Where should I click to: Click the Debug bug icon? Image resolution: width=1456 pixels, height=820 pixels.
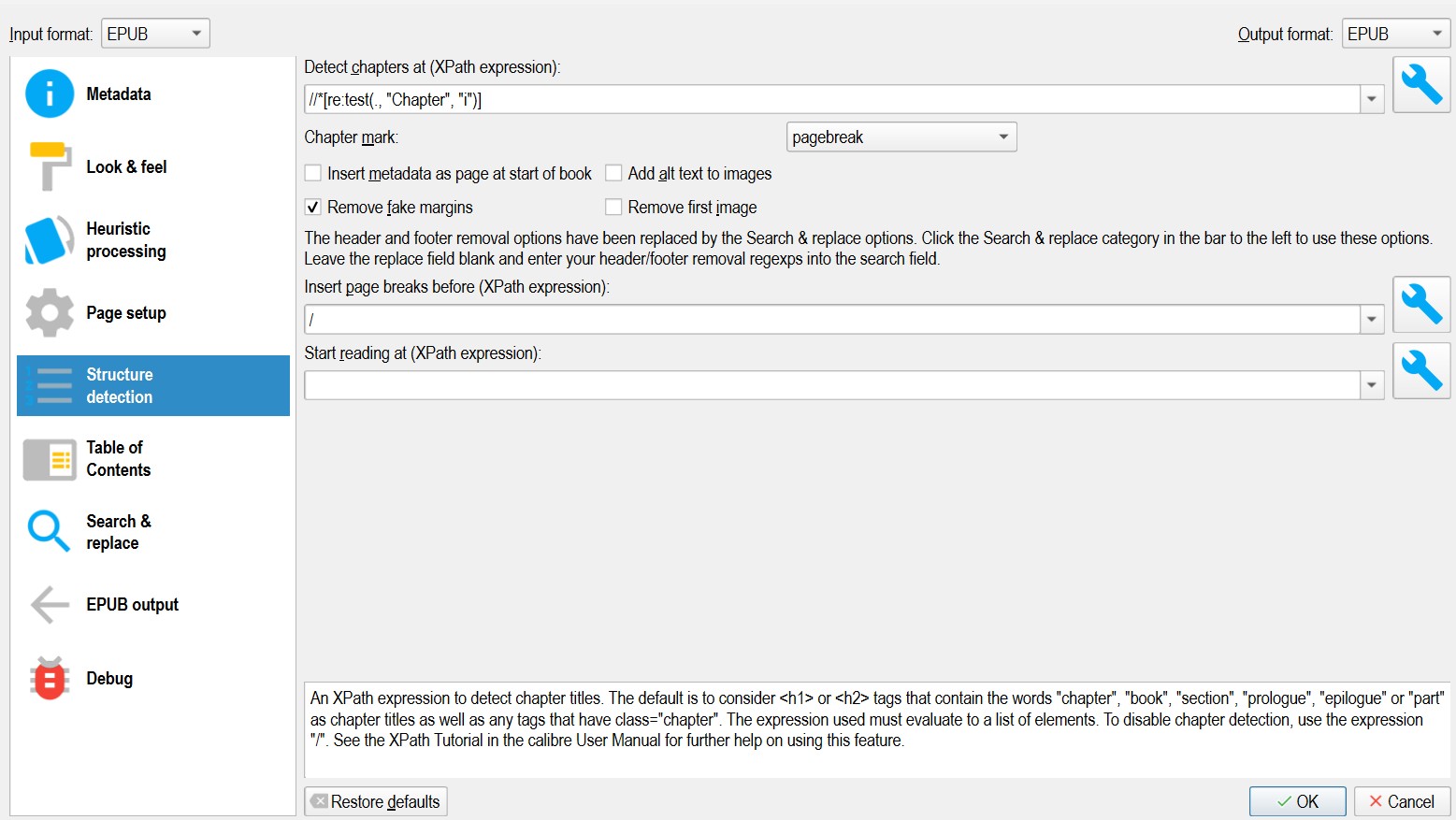(50, 678)
